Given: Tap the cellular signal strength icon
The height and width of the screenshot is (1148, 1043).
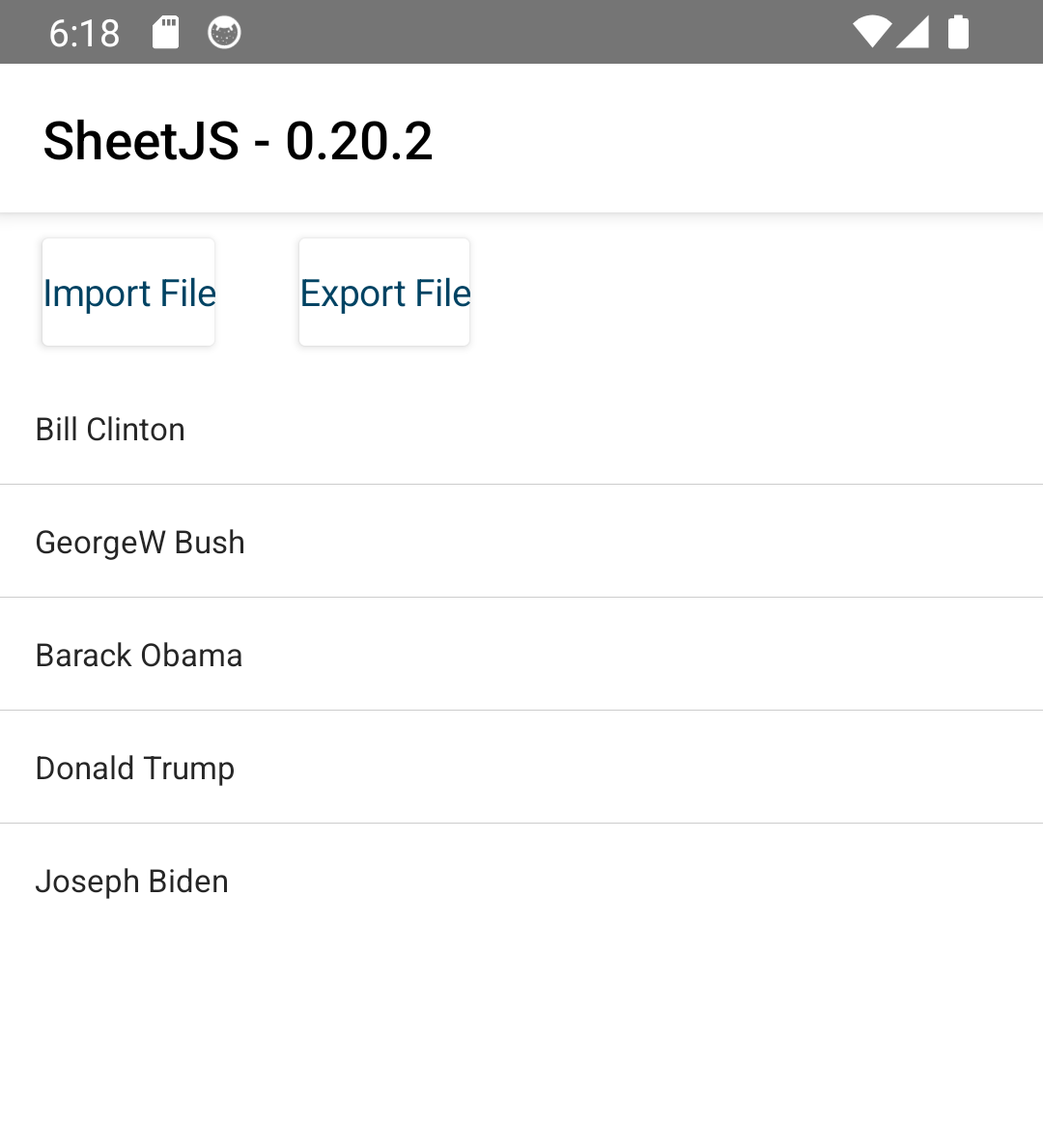Looking at the screenshot, I should 913,33.
